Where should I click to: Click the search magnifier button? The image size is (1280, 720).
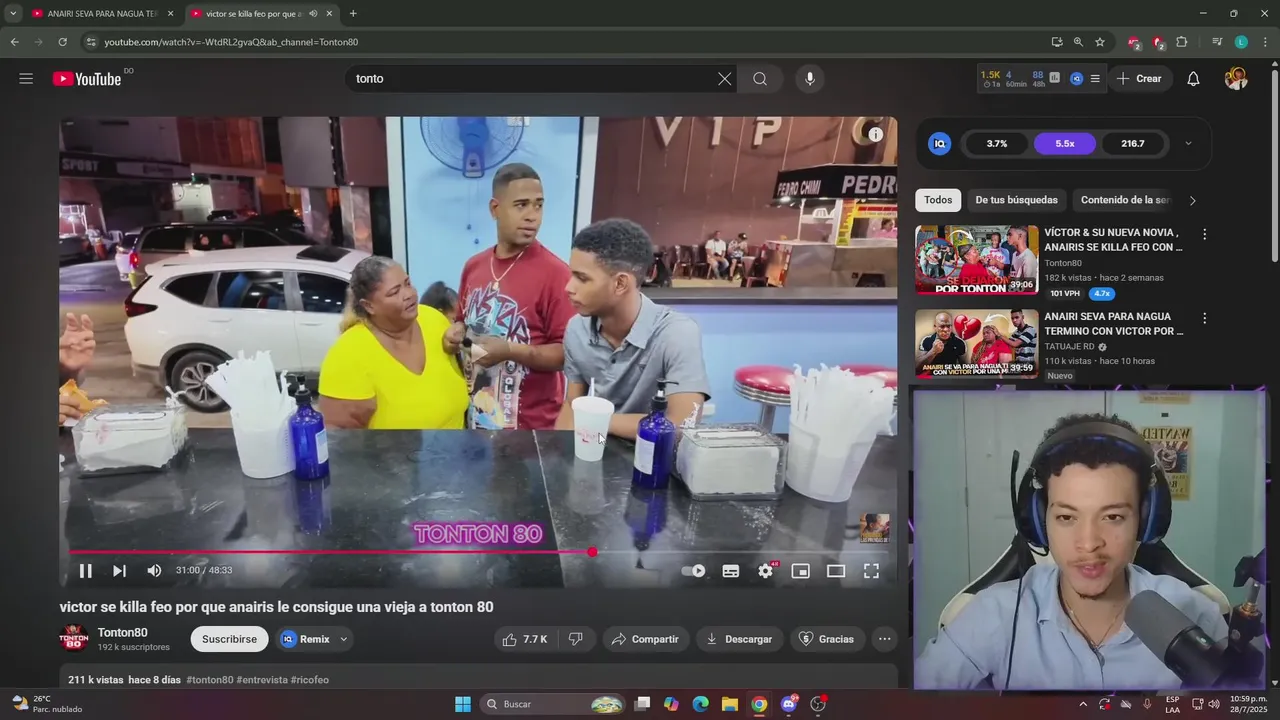pyautogui.click(x=760, y=79)
